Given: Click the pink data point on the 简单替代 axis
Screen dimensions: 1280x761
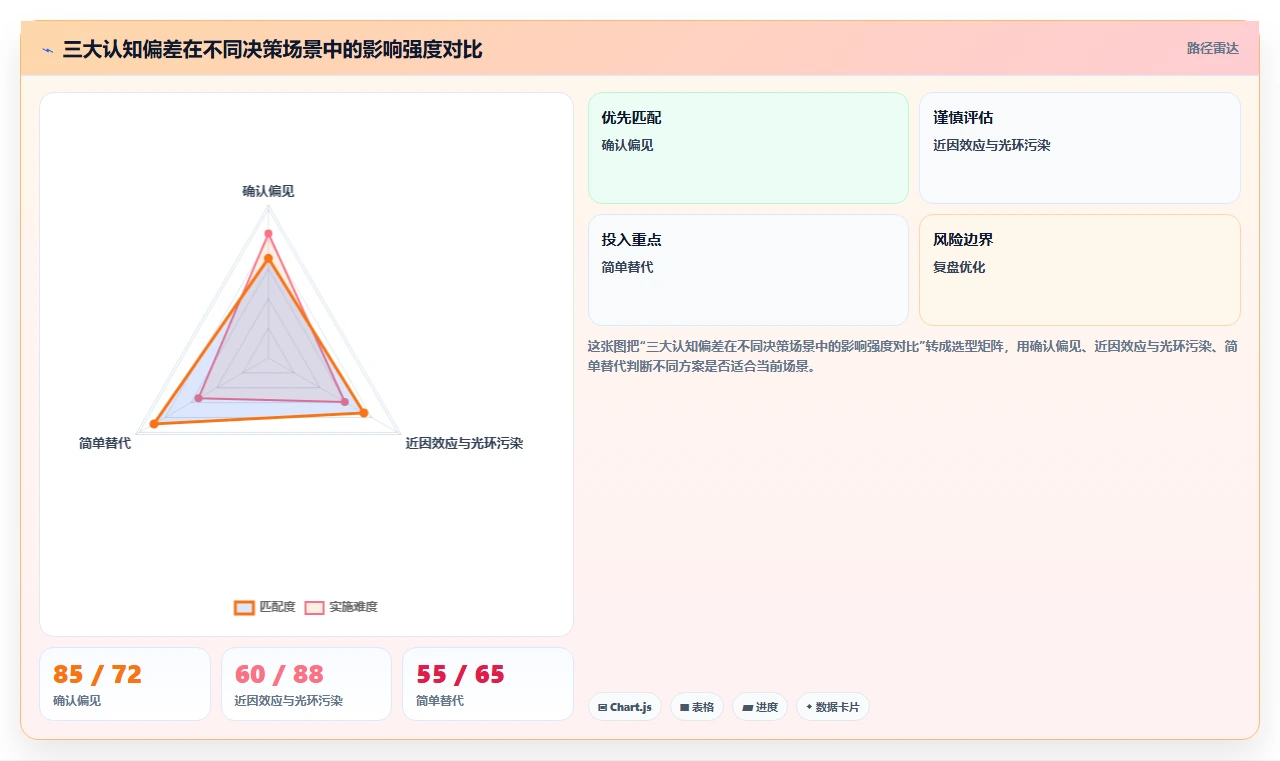Looking at the screenshot, I should point(198,399).
